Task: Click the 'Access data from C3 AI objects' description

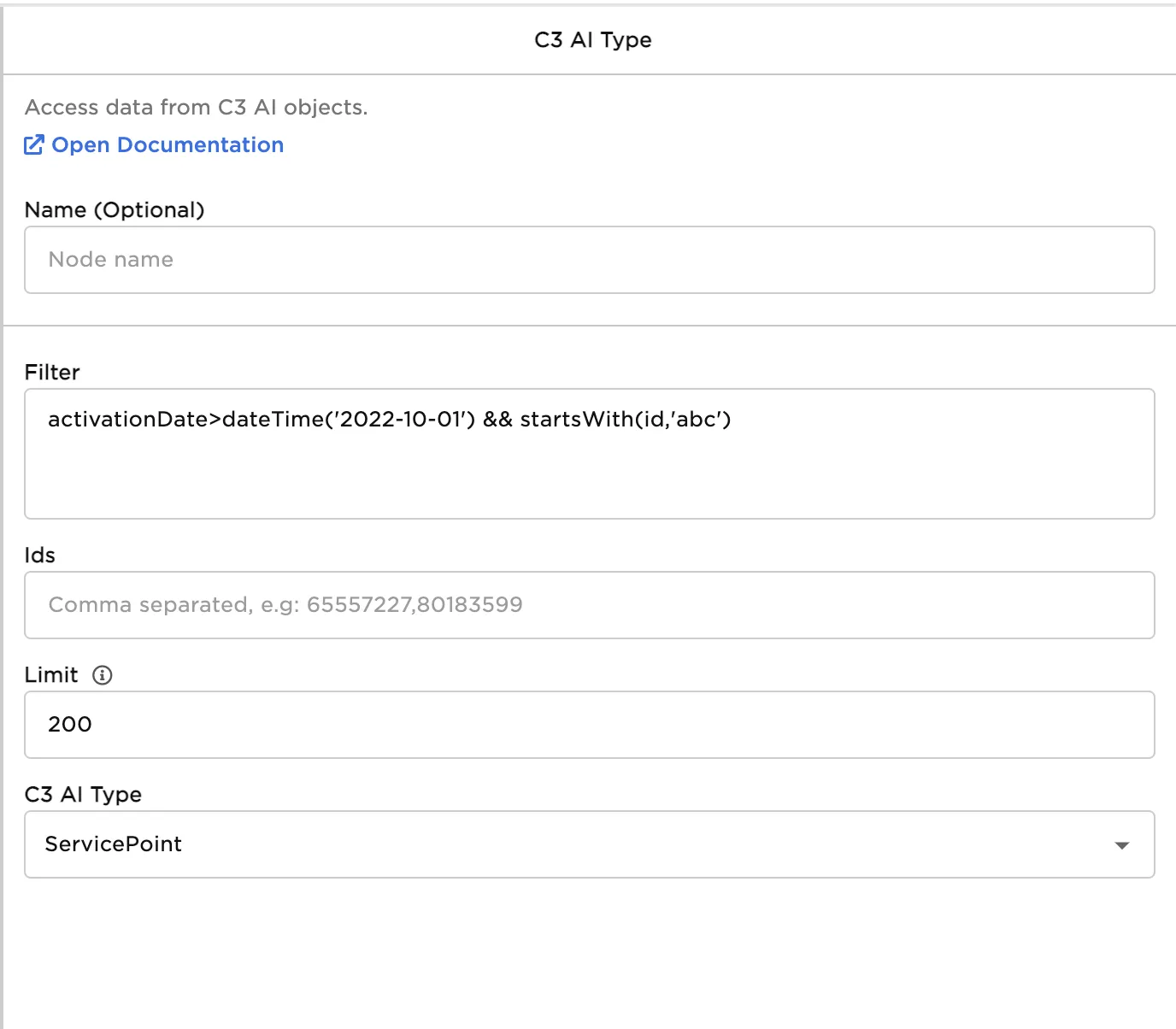Action: click(x=196, y=108)
